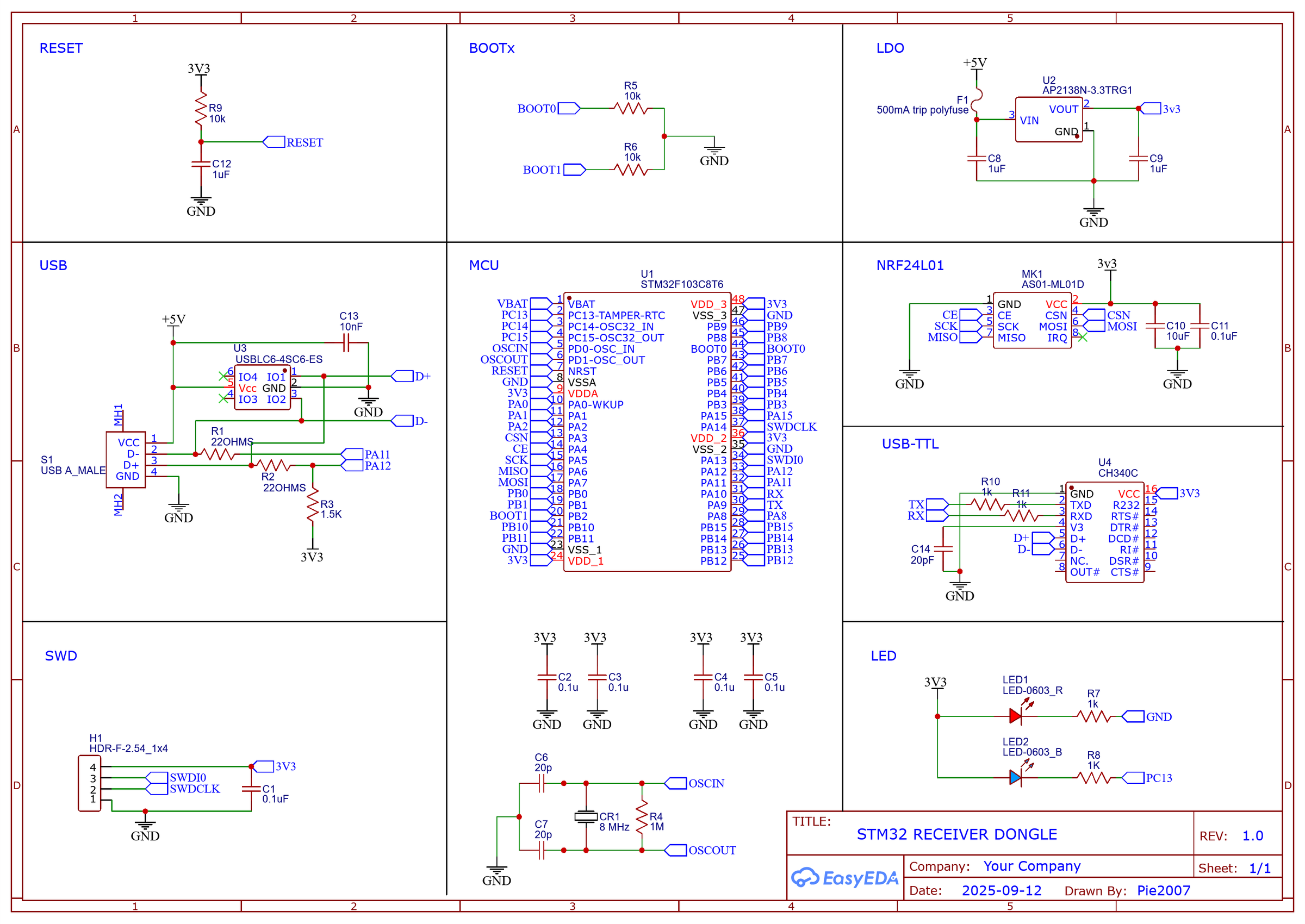Viewport: 1305px width, 924px height.
Task: Select capacitor C9 1uF in the LDO block
Action: tap(1138, 158)
